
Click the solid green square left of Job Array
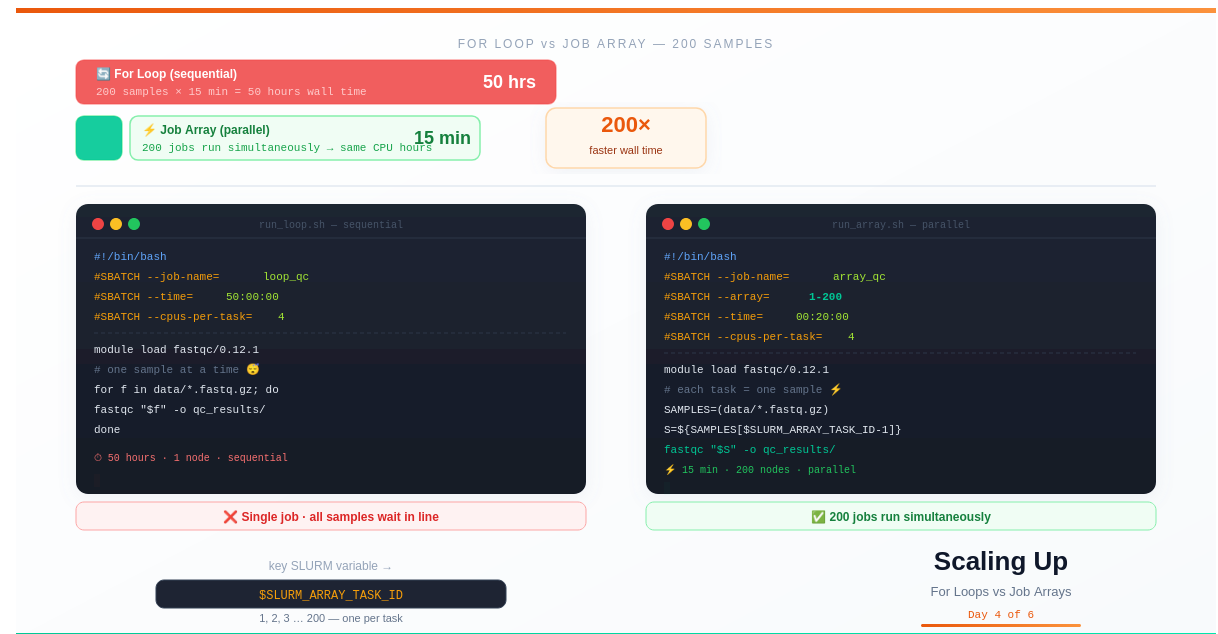99,138
